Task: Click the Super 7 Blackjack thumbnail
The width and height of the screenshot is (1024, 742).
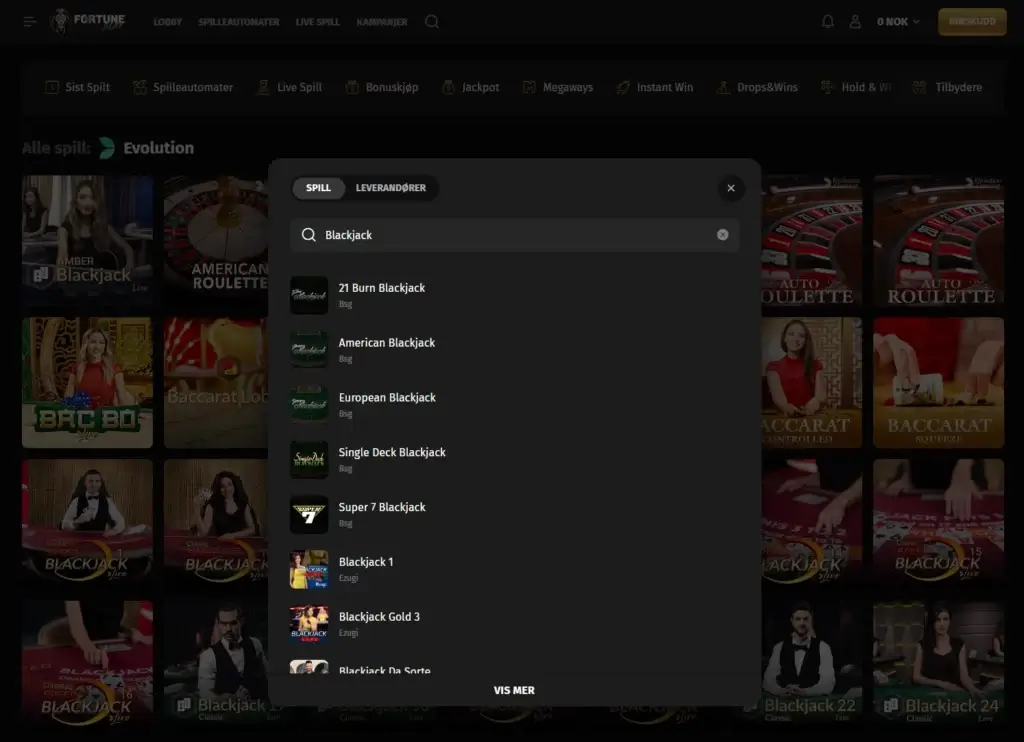Action: pos(309,515)
